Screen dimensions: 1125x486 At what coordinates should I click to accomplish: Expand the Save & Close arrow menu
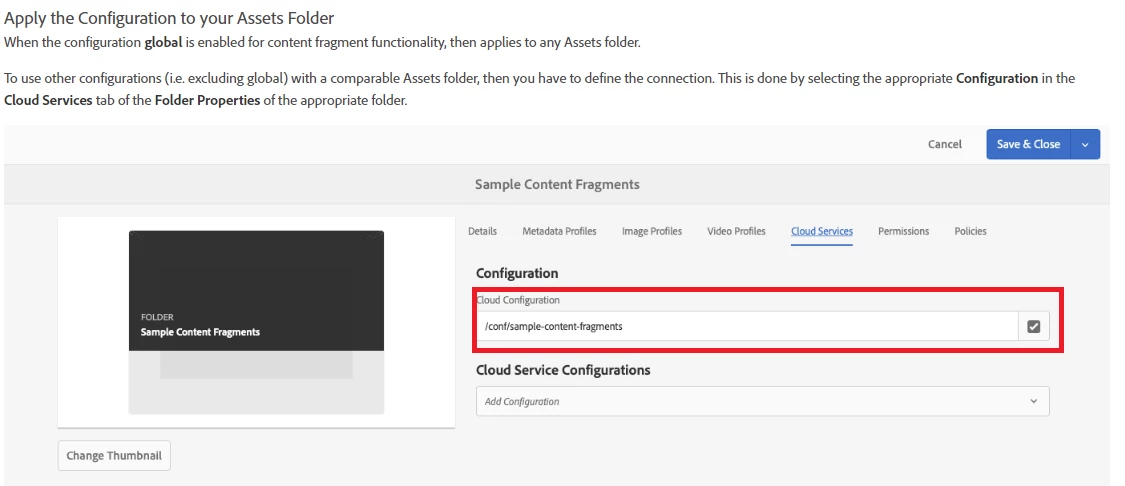[1085, 144]
